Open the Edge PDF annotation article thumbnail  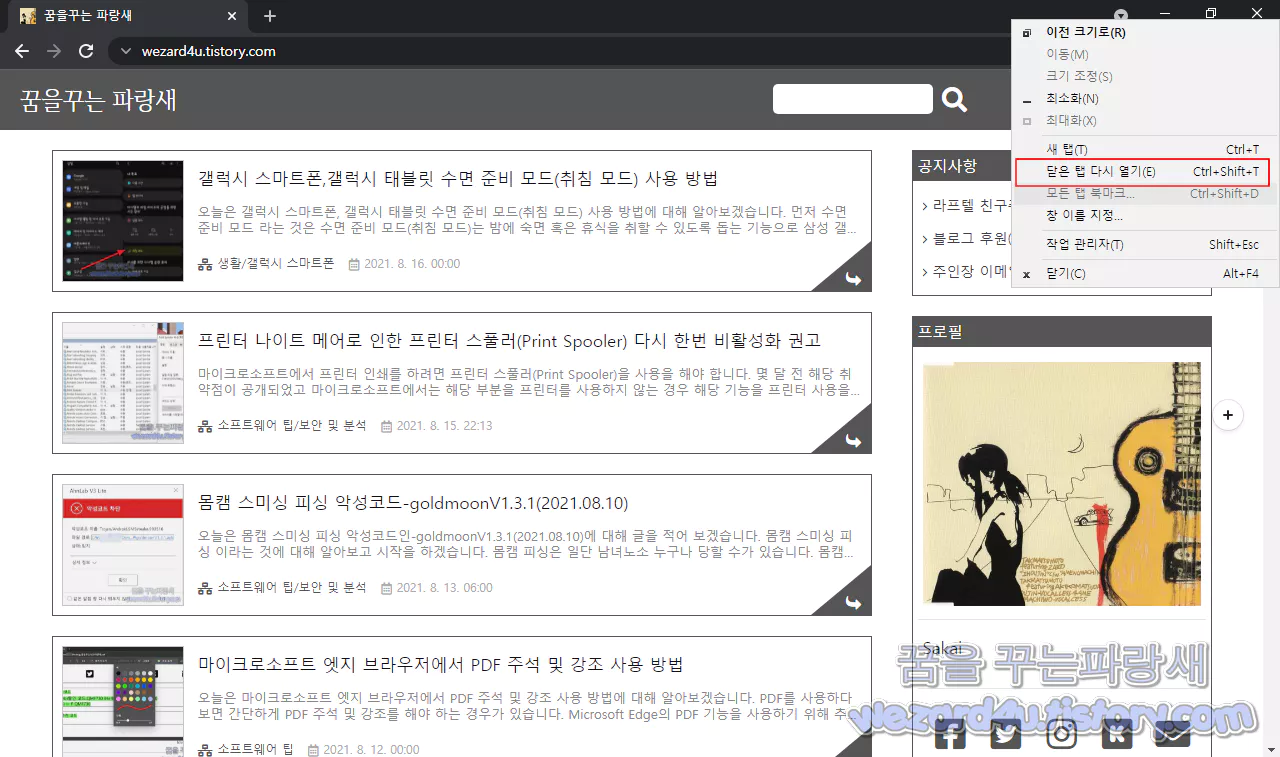(123, 701)
